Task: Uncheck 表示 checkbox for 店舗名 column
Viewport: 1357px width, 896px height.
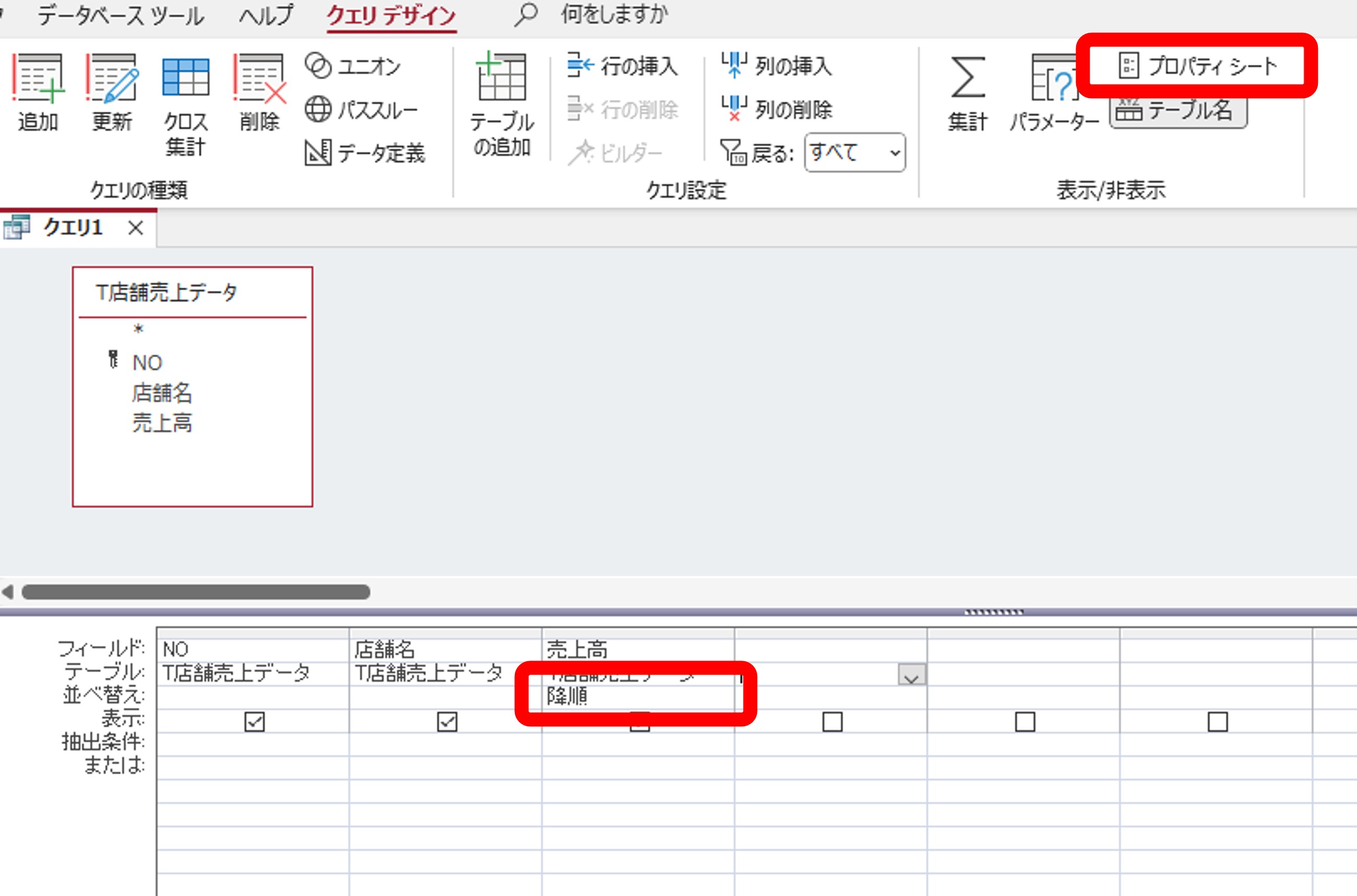Action: [x=447, y=722]
